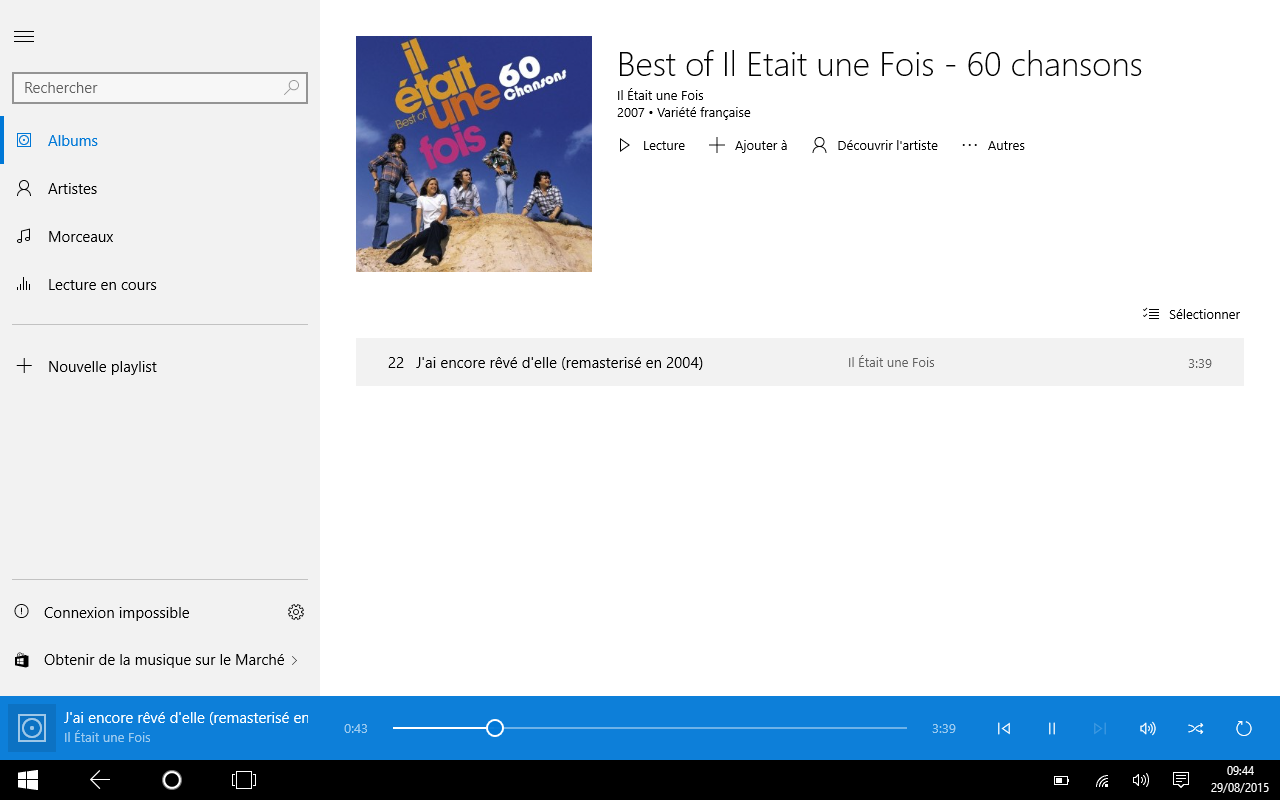Screen dimensions: 1280x800
Task: Focus the Rechercher search field
Action: coord(160,88)
